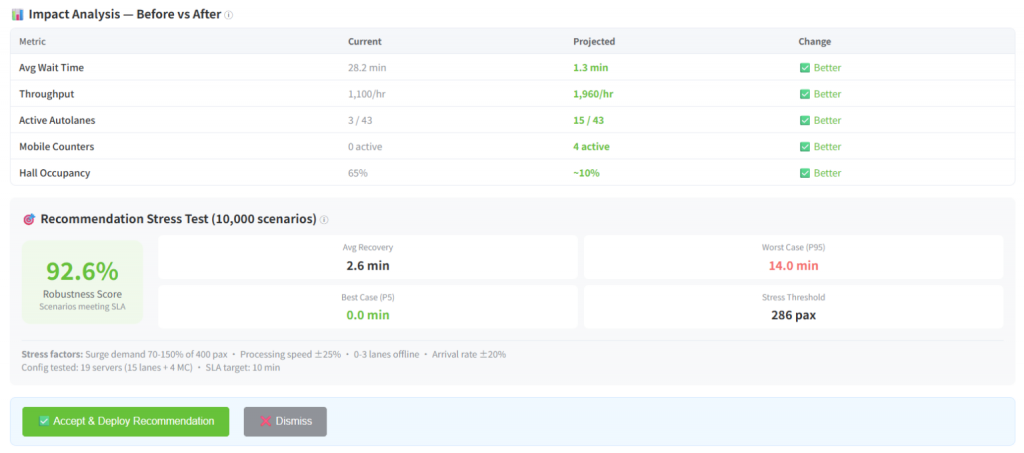The image size is (1024, 453).
Task: Click the target icon beside Recommendation Stress Test
Action: (28, 219)
